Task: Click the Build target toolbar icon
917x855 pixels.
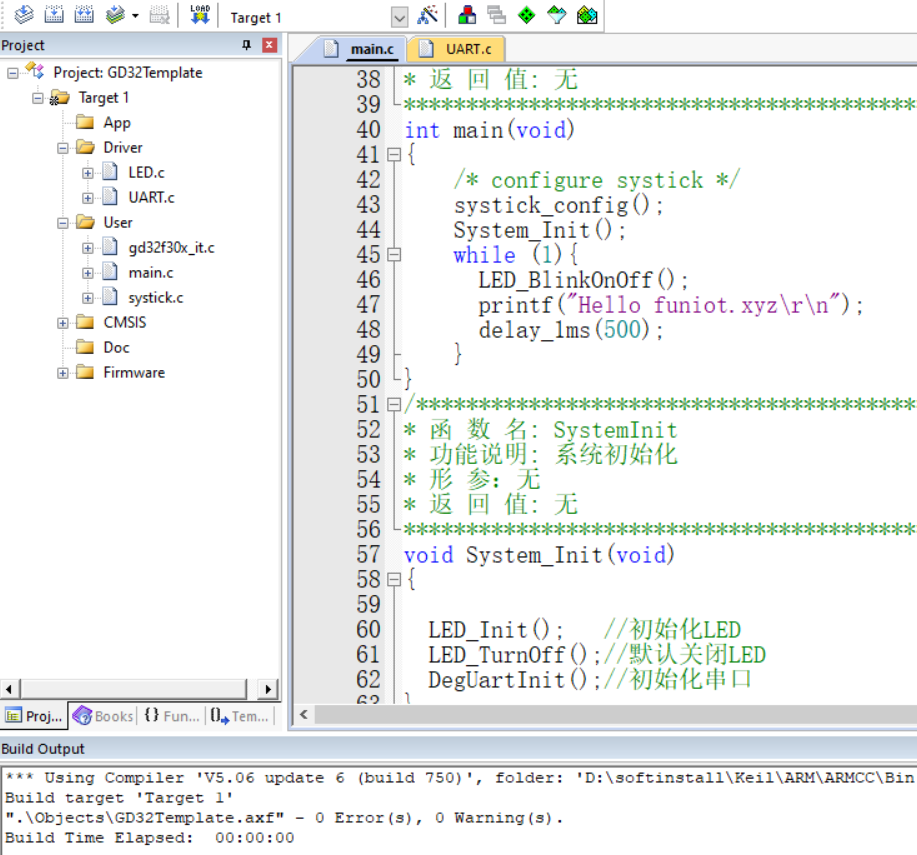Action: pyautogui.click(x=54, y=14)
